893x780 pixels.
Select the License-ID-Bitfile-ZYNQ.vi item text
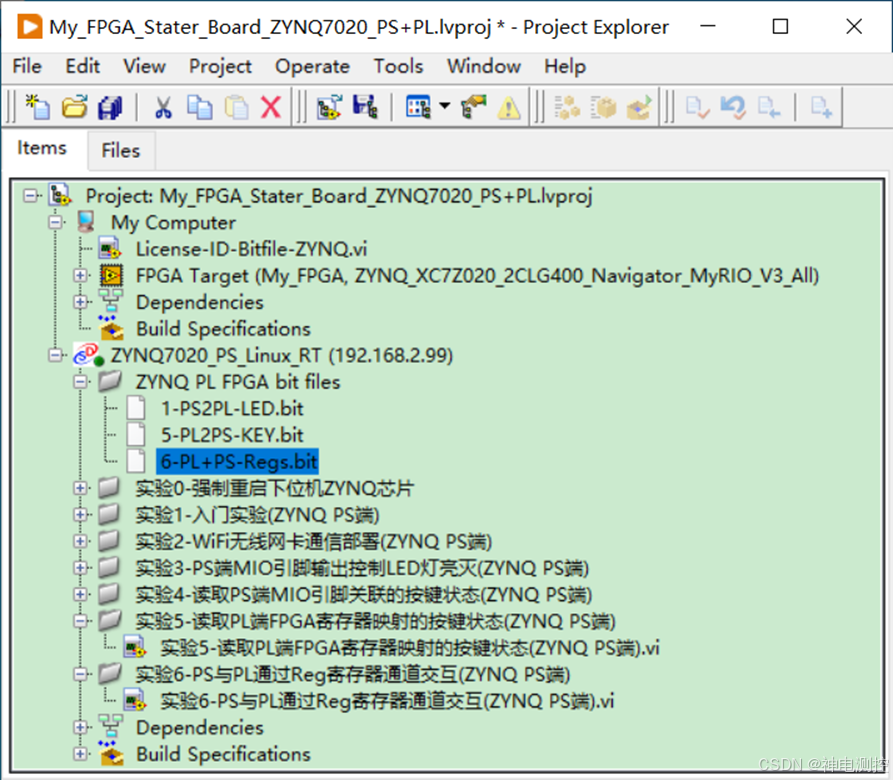click(251, 249)
